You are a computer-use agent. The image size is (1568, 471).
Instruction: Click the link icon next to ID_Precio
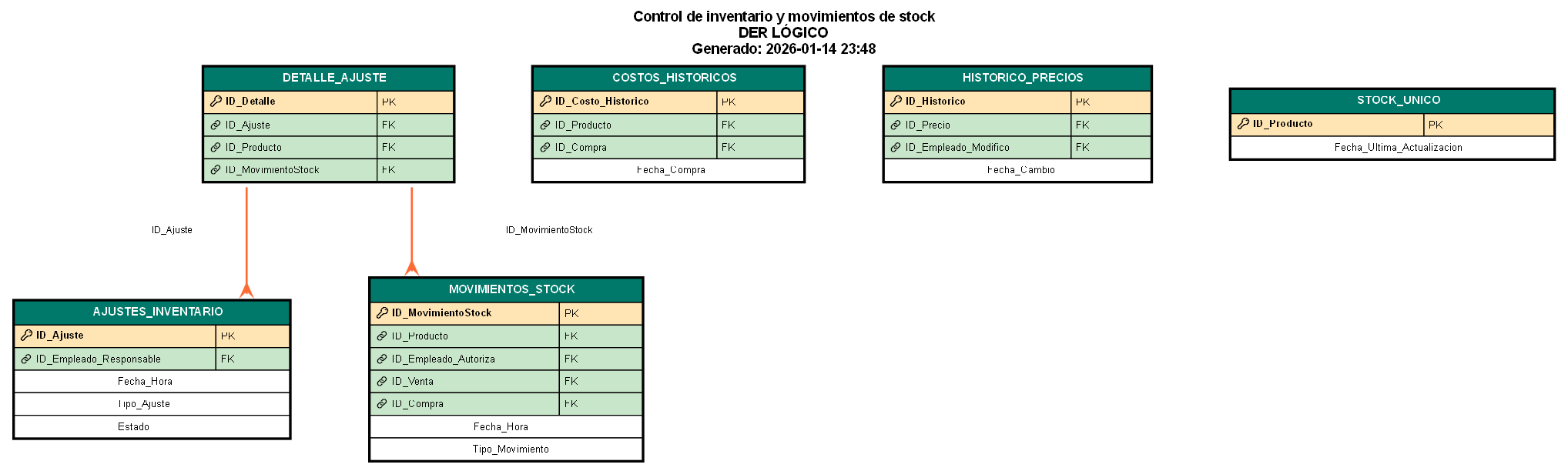[896, 125]
